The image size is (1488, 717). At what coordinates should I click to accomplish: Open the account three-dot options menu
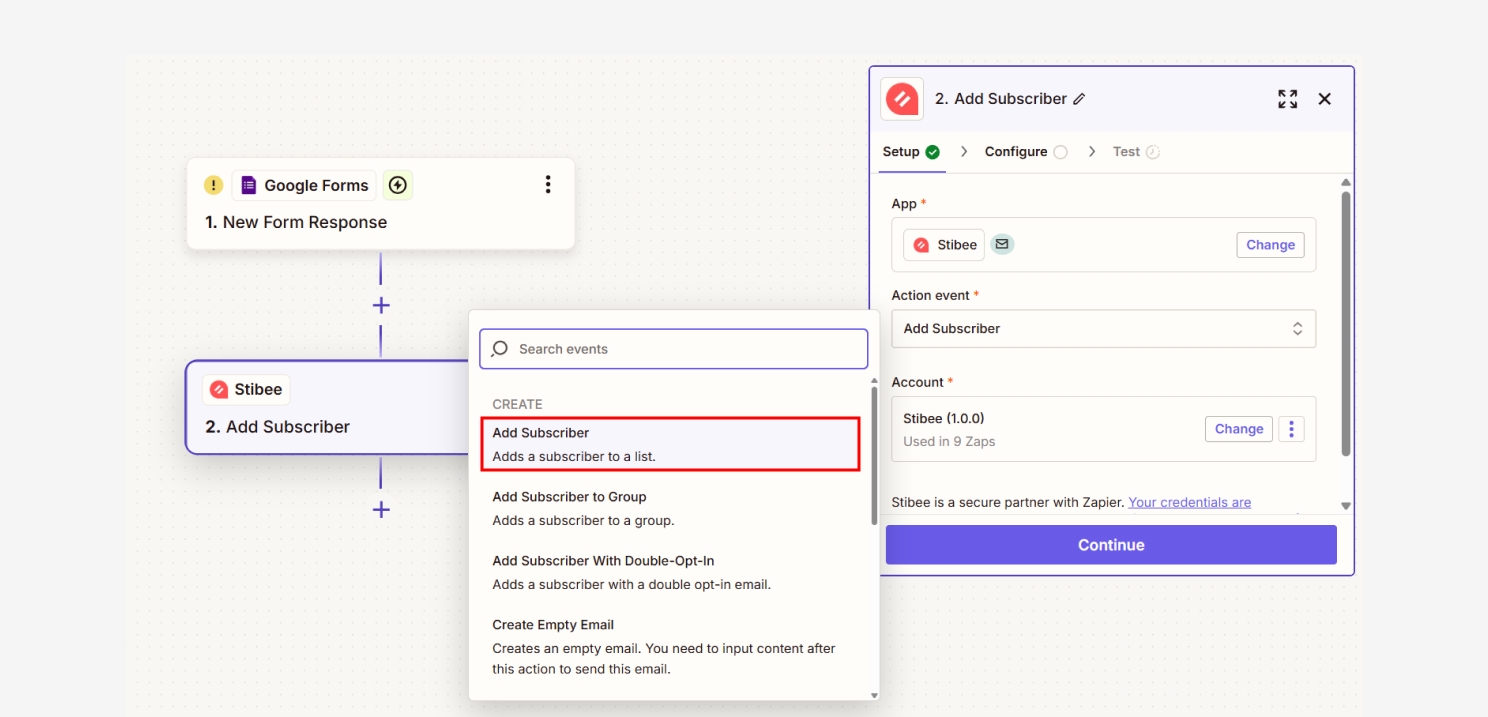(1291, 429)
